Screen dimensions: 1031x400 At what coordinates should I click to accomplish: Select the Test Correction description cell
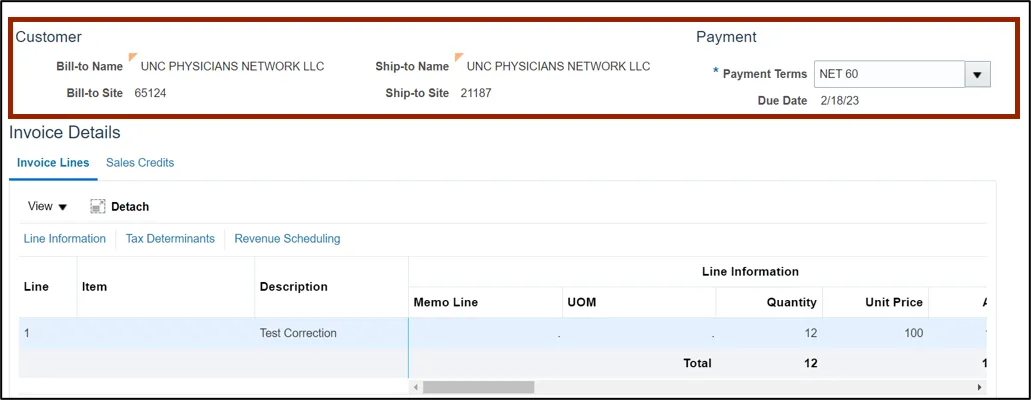click(298, 333)
